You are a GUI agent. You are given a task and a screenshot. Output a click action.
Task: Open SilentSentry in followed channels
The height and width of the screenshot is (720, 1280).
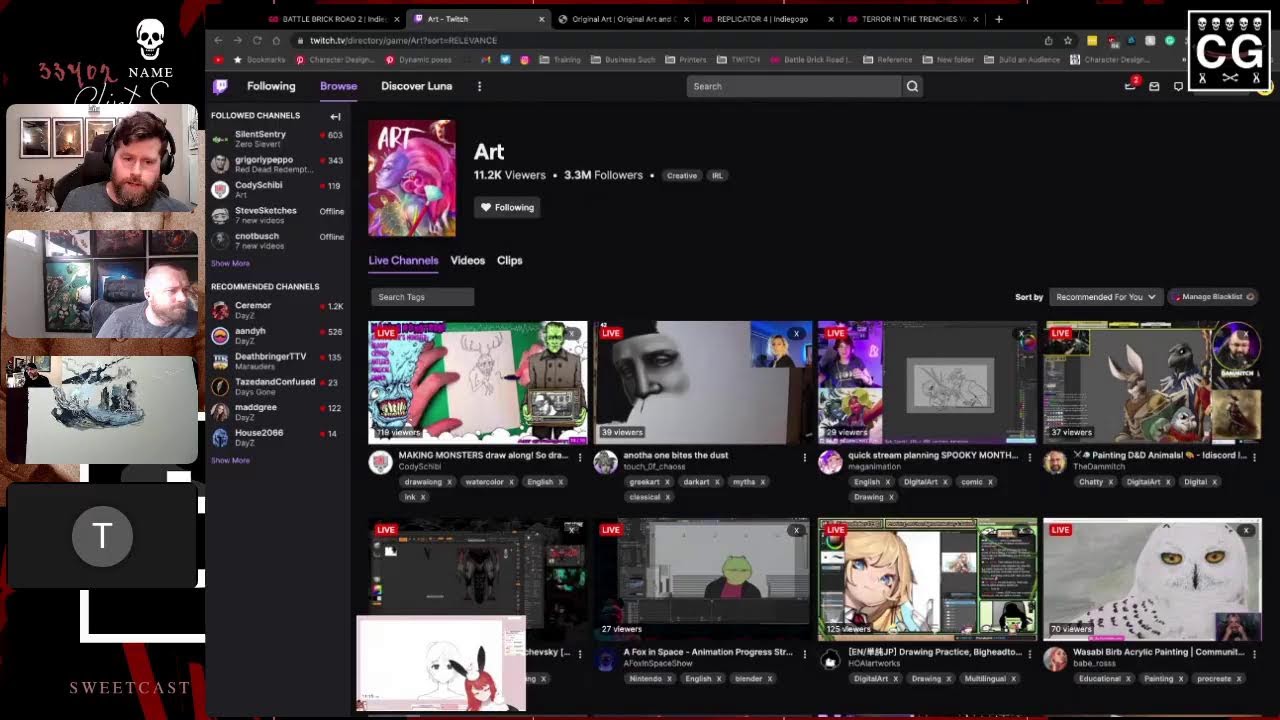pyautogui.click(x=260, y=135)
